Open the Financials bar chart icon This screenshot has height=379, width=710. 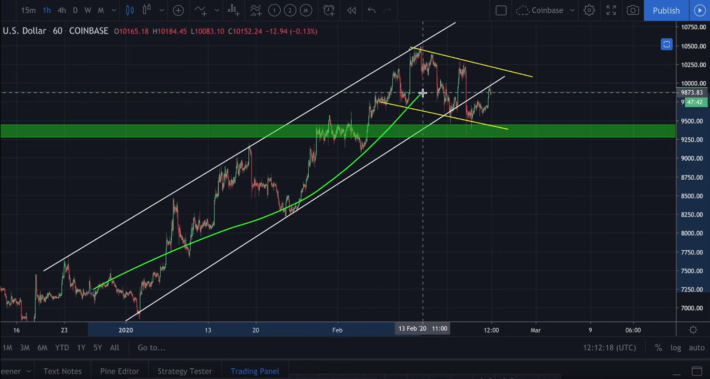tap(234, 10)
